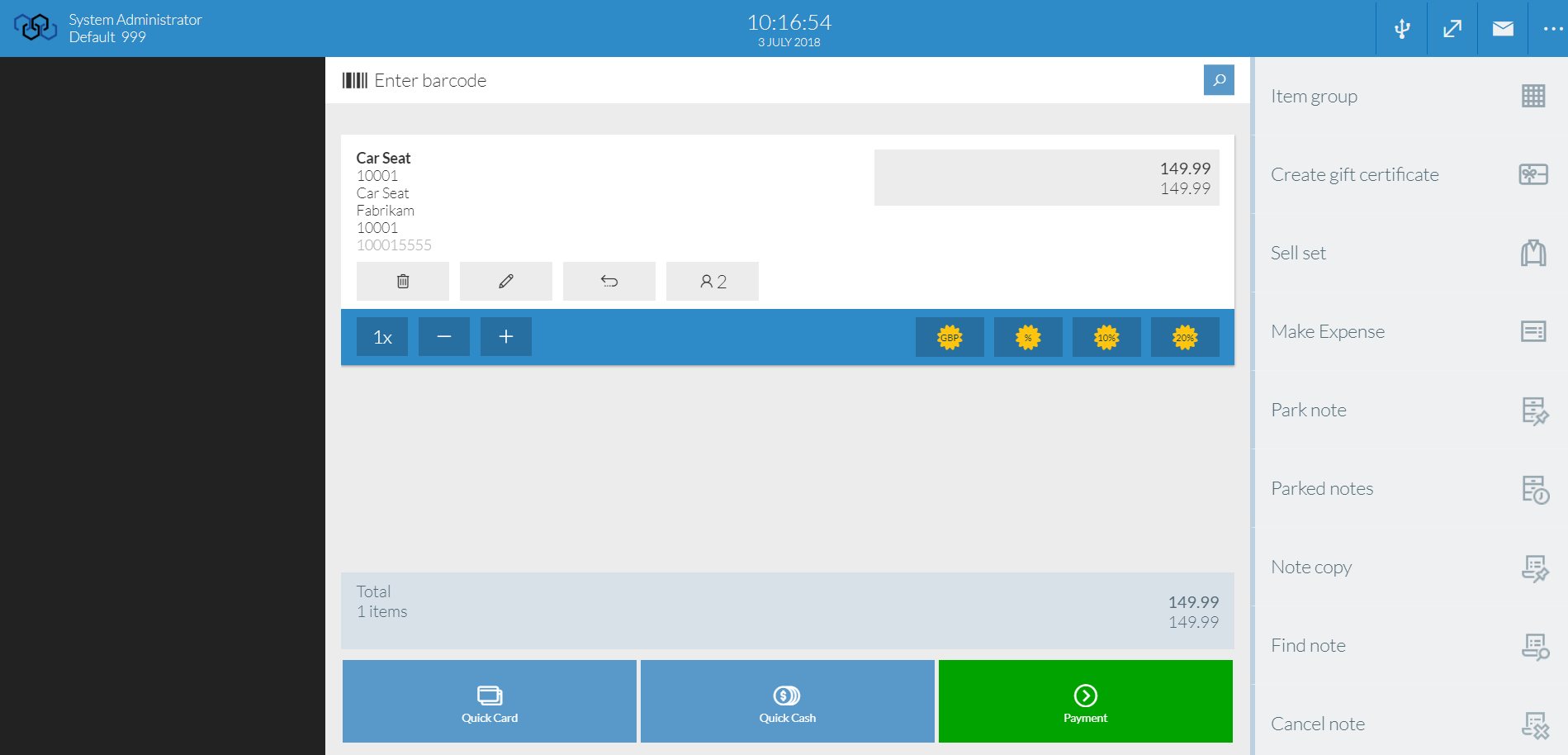Click the "Default 999" register label

coord(107,37)
